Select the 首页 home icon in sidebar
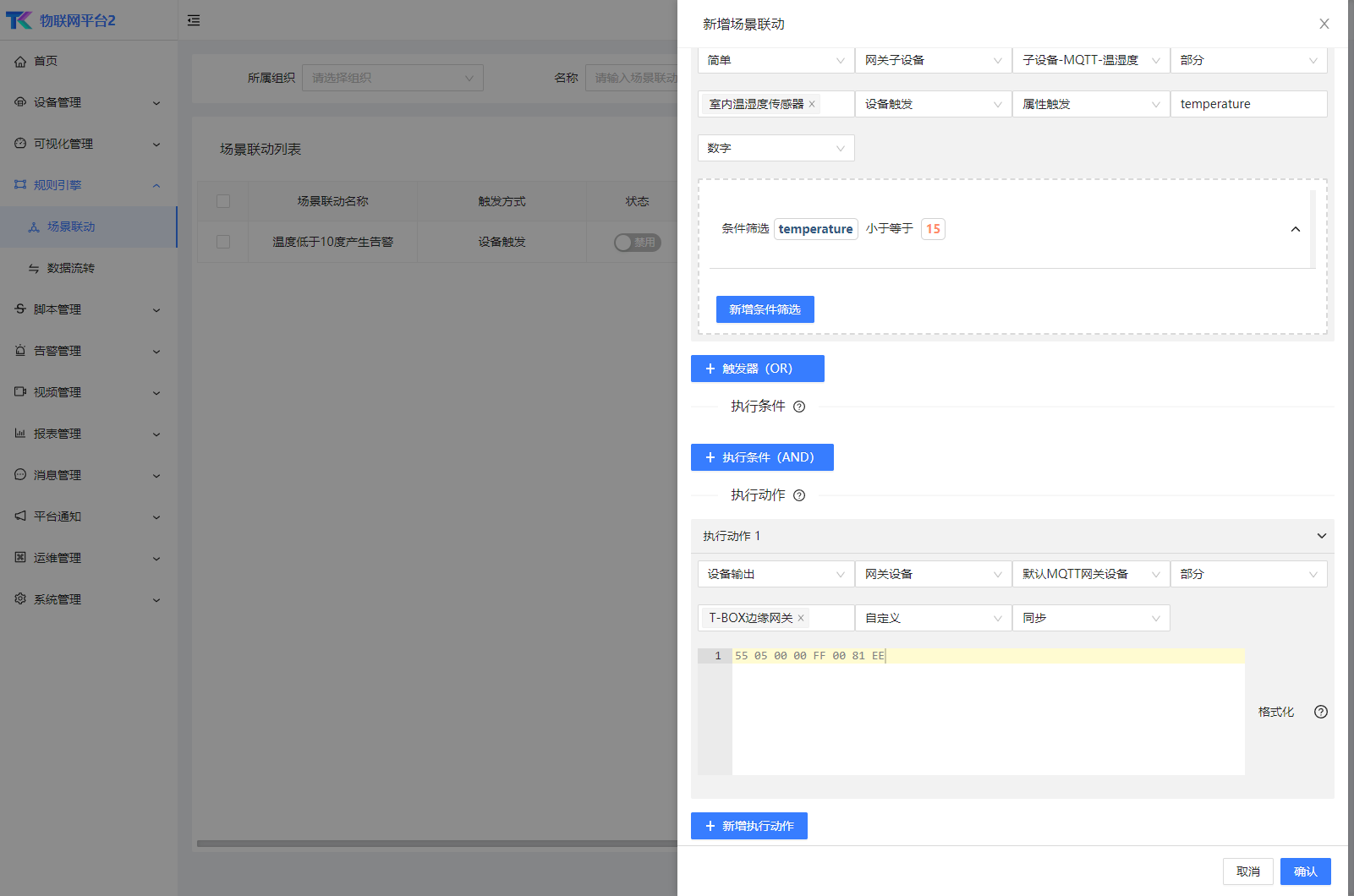This screenshot has width=1354, height=896. [20, 61]
